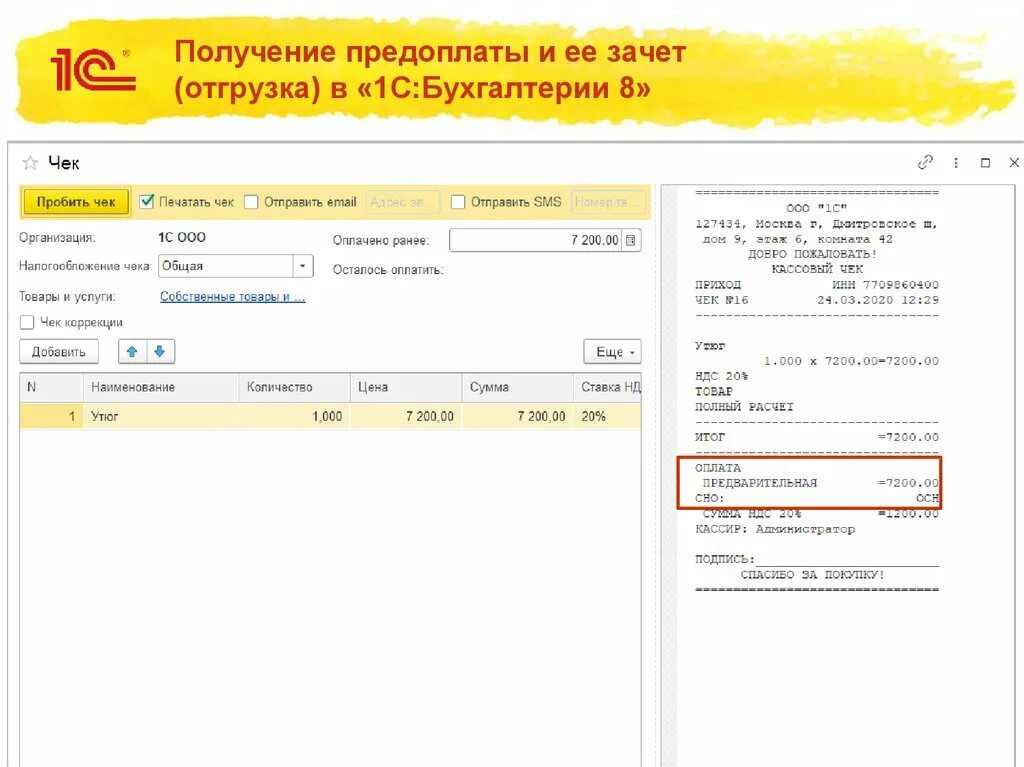Enable the Отправить SMS checkbox
This screenshot has width=1024, height=767.
pos(458,202)
